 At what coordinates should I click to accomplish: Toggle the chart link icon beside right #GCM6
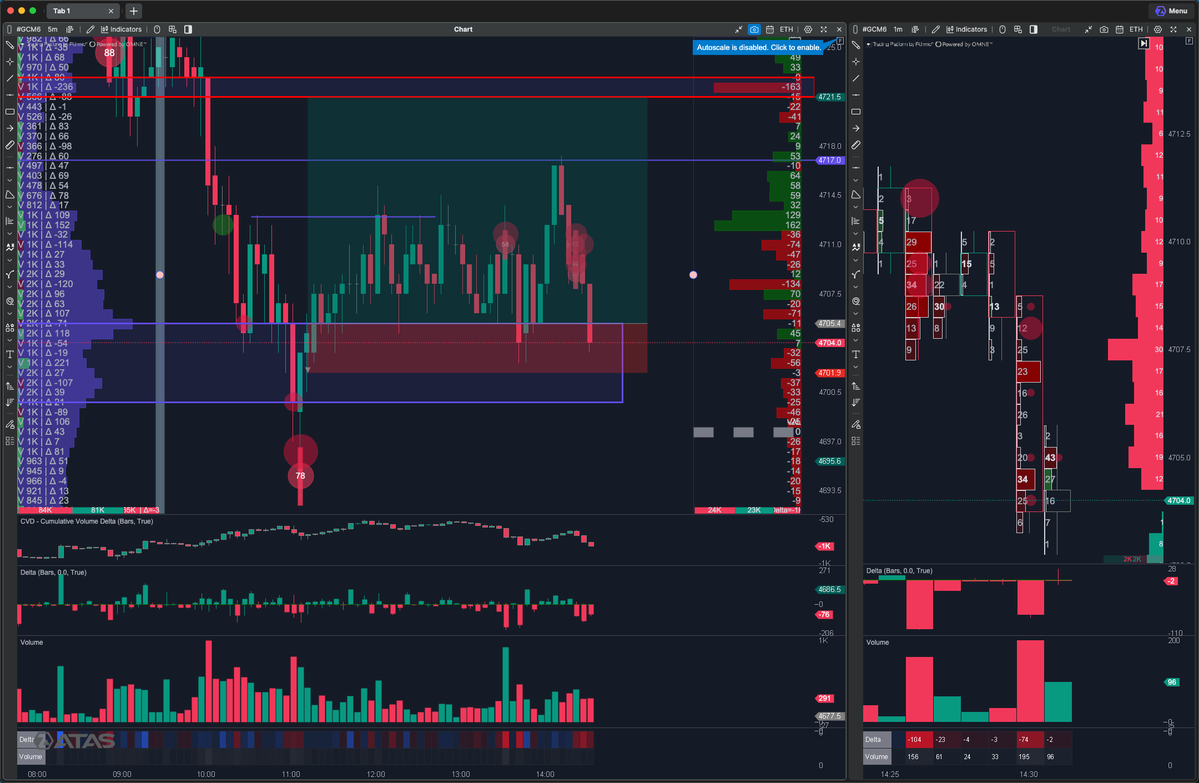[x=856, y=29]
